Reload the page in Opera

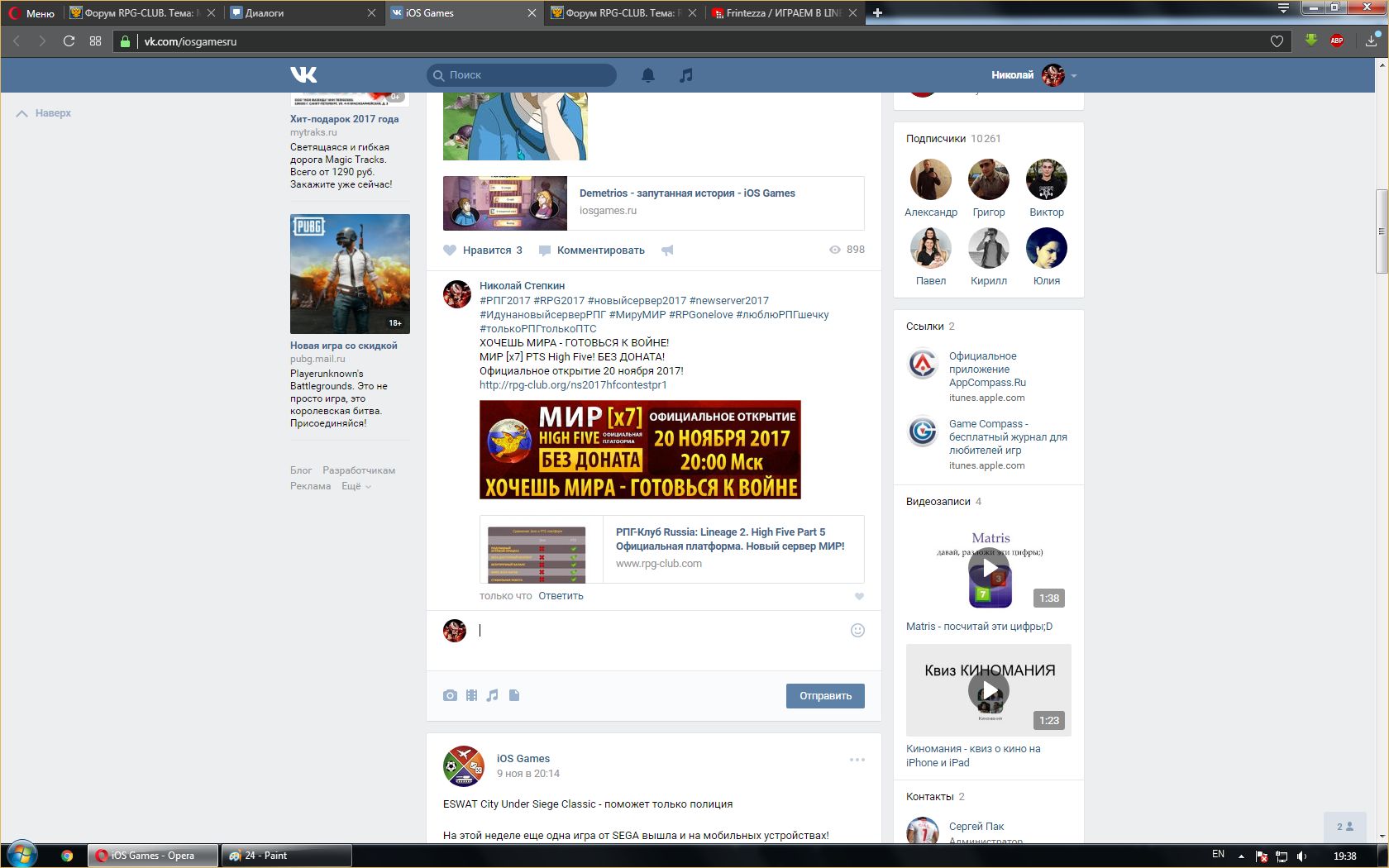coord(69,41)
